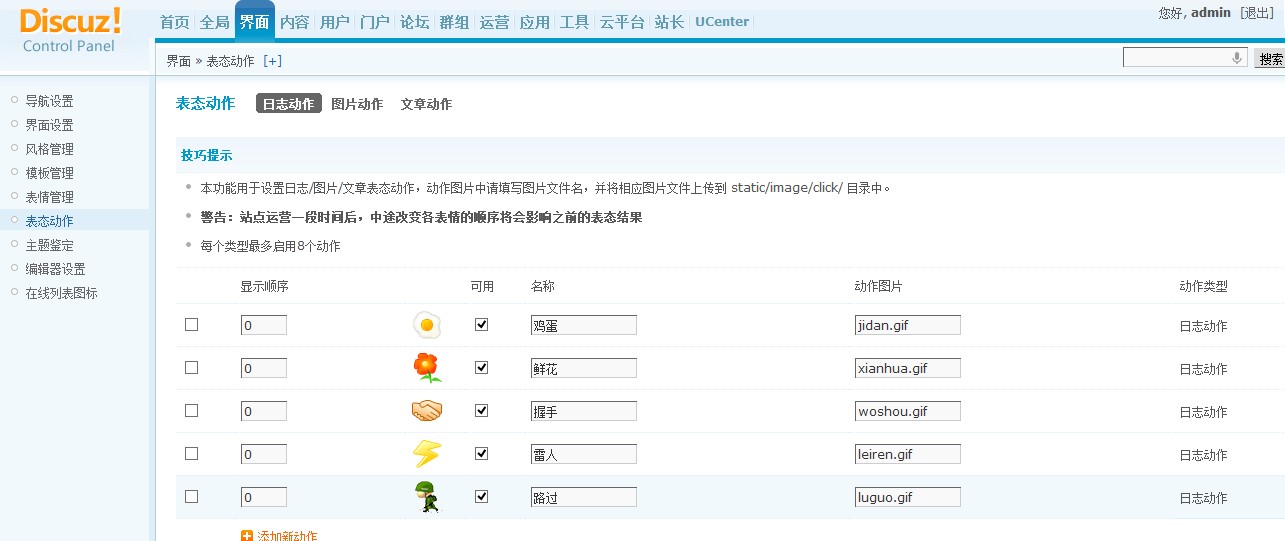The width and height of the screenshot is (1285, 541).
Task: Open the 工具 top menu
Action: (575, 22)
